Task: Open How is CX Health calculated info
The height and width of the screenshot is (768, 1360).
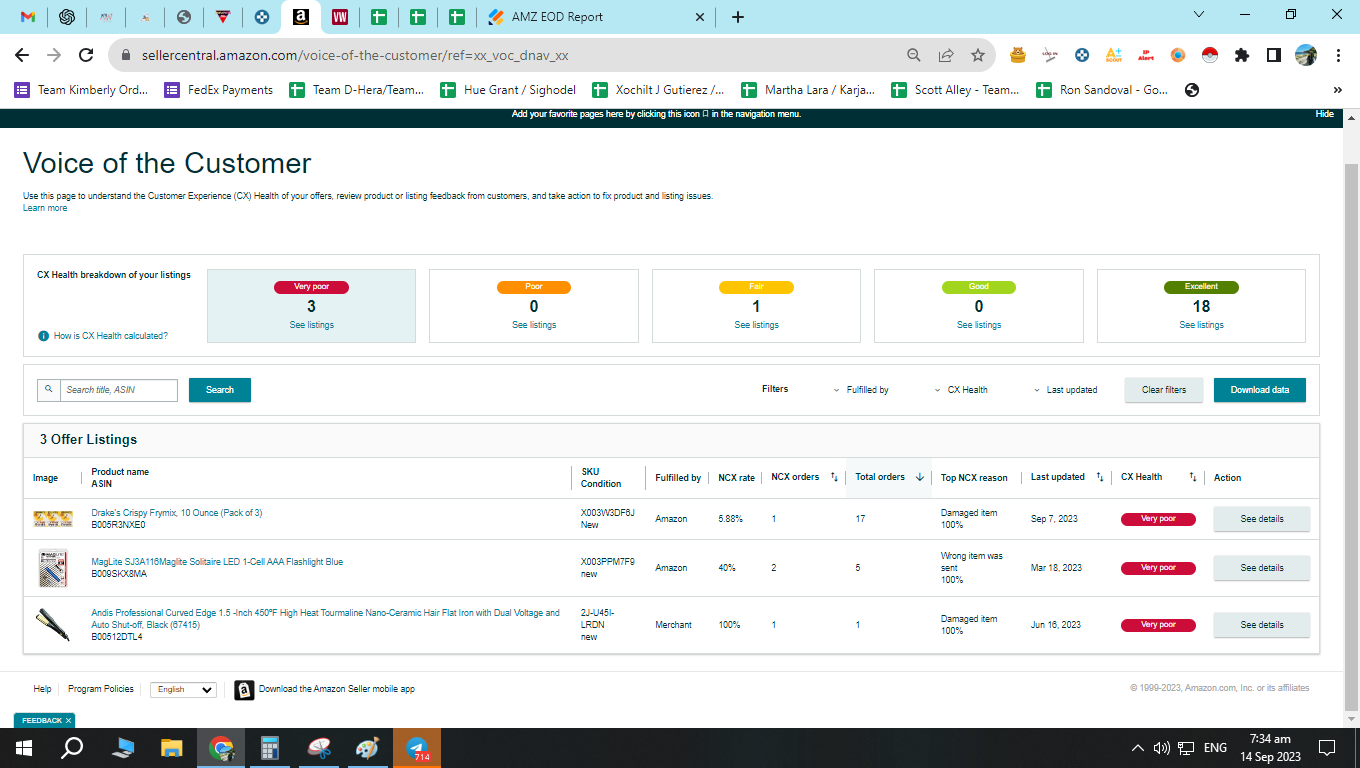Action: pyautogui.click(x=103, y=336)
